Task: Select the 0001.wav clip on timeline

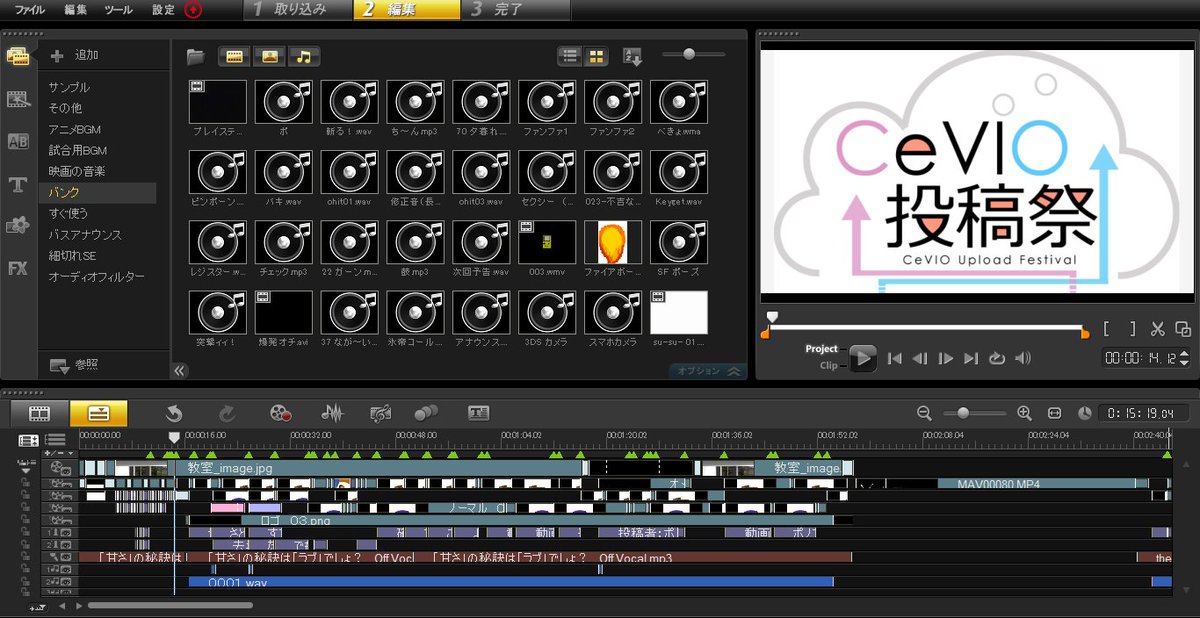Action: 511,582
